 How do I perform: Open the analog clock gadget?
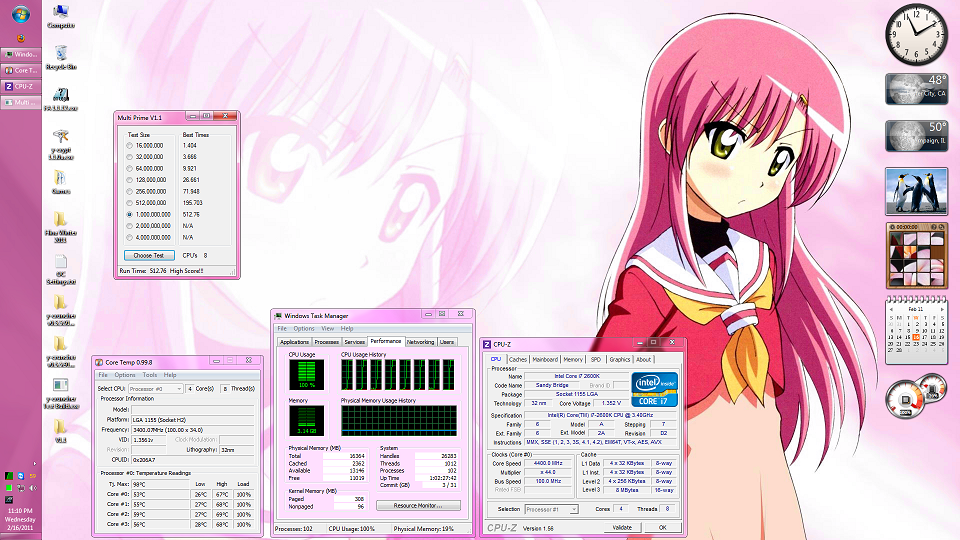point(914,34)
